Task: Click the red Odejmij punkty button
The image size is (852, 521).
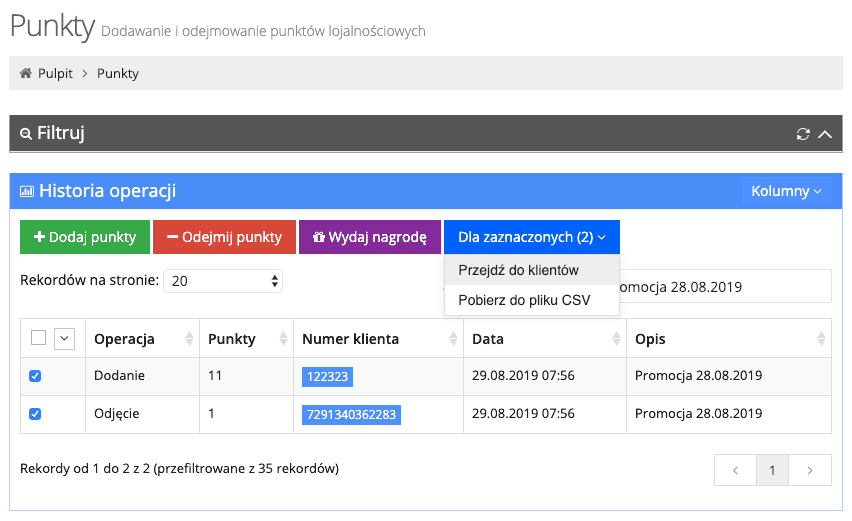Action: coord(224,237)
